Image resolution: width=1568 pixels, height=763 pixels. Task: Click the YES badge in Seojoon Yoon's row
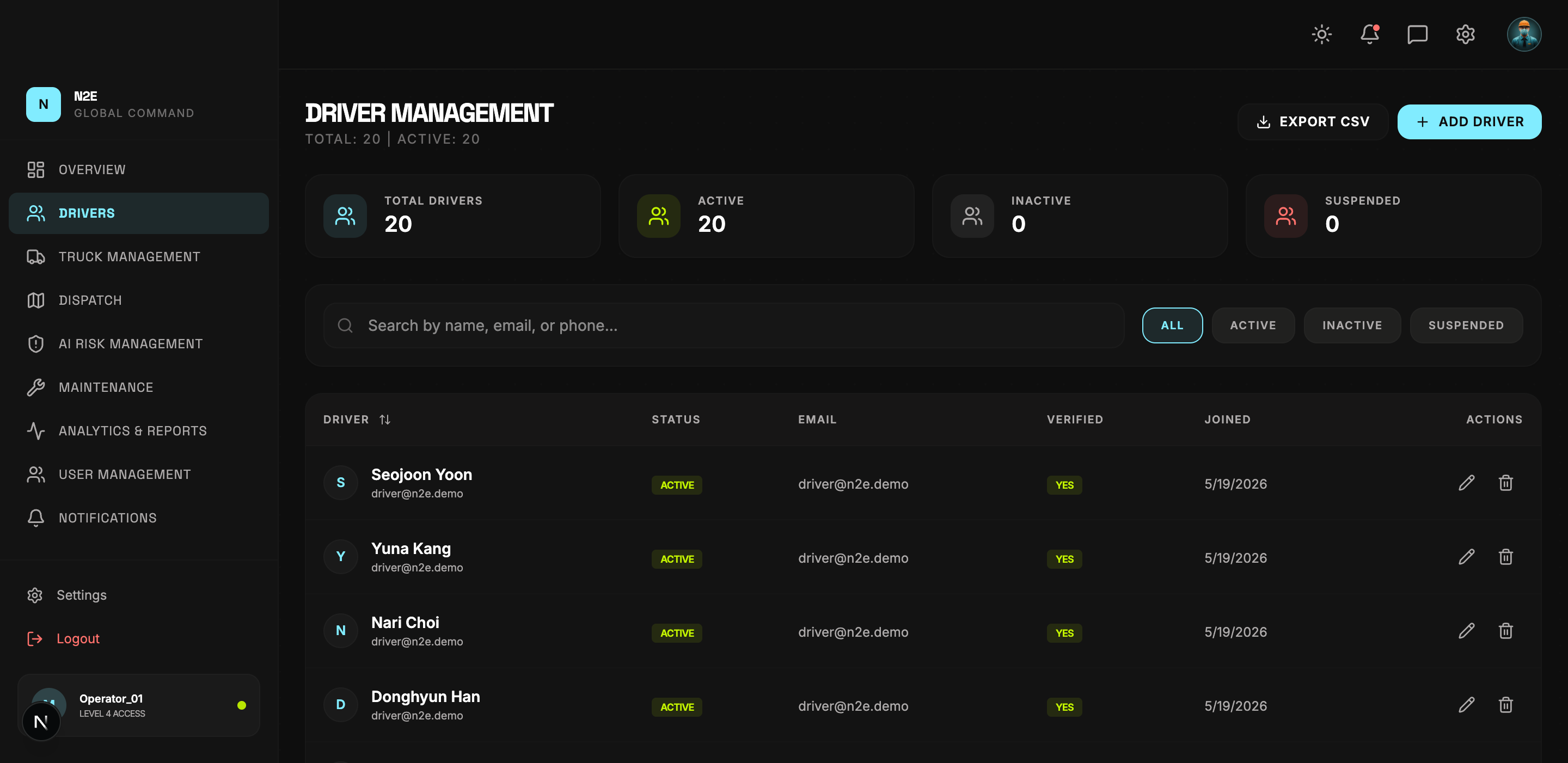click(1064, 485)
